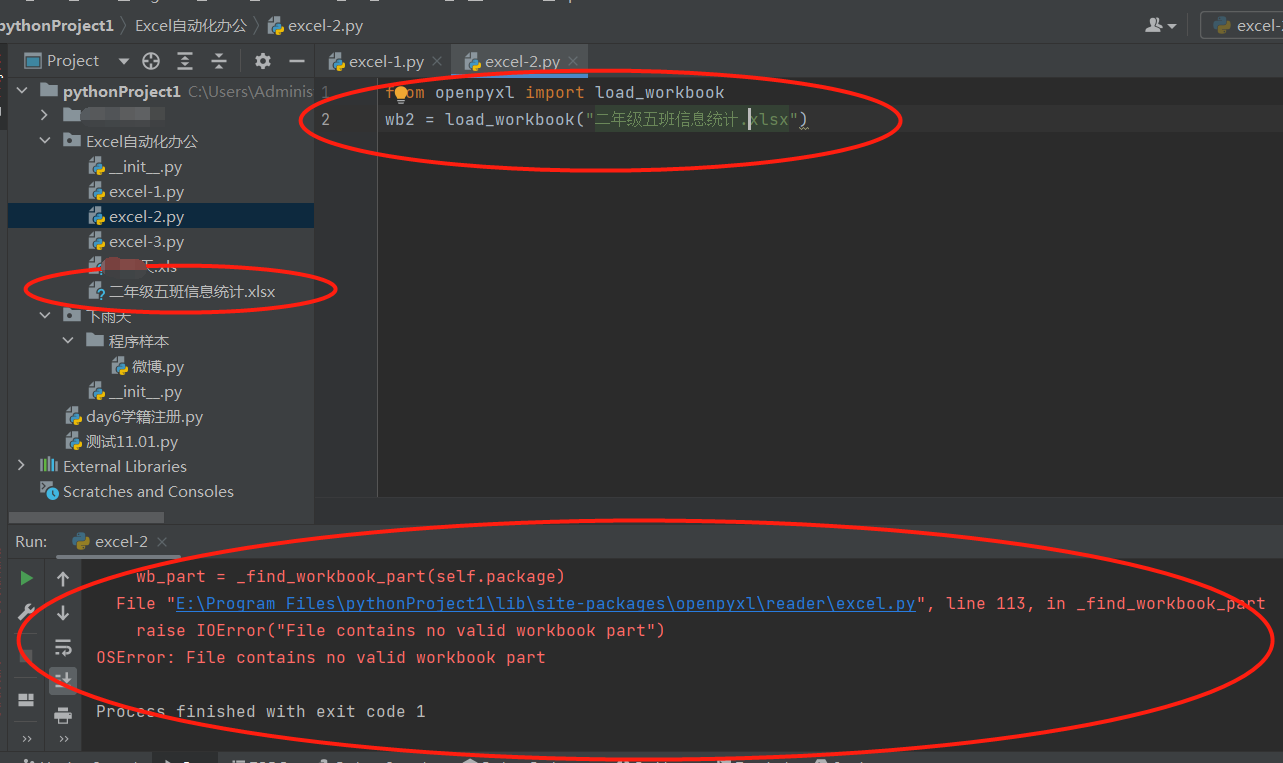This screenshot has height=763, width=1283.
Task: Click the Expand All icon in Project toolbar
Action: coord(185,61)
